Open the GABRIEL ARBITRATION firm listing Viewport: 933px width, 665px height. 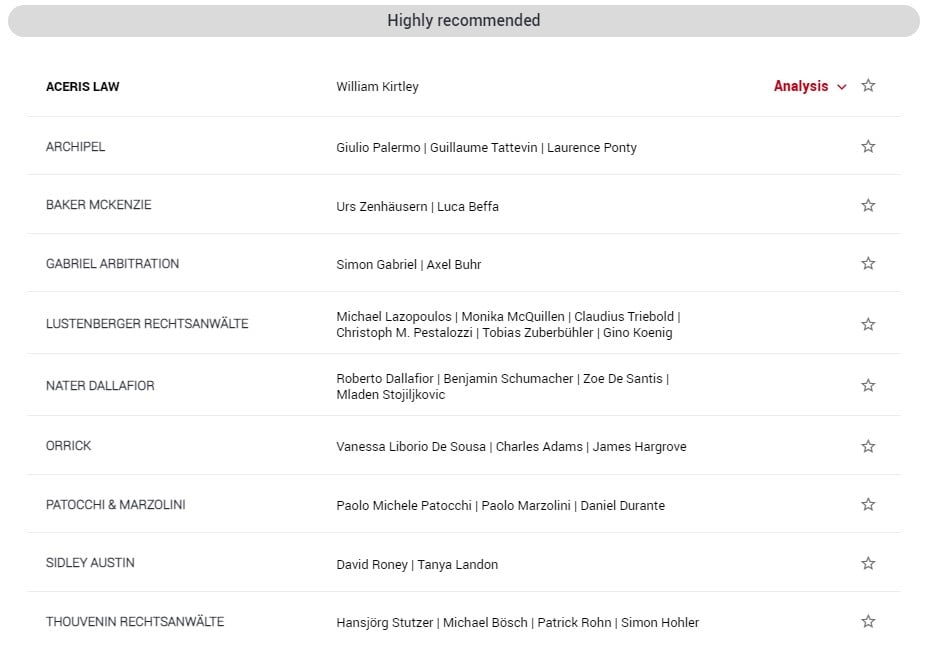(112, 264)
